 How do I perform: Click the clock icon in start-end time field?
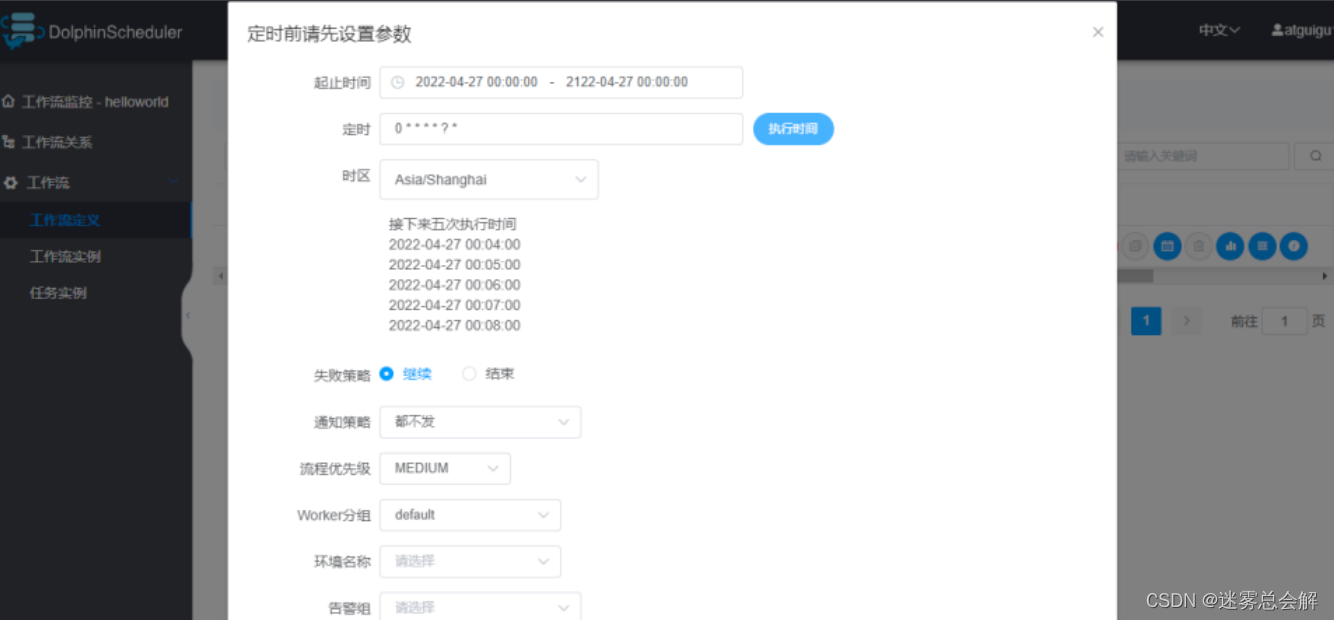click(397, 82)
